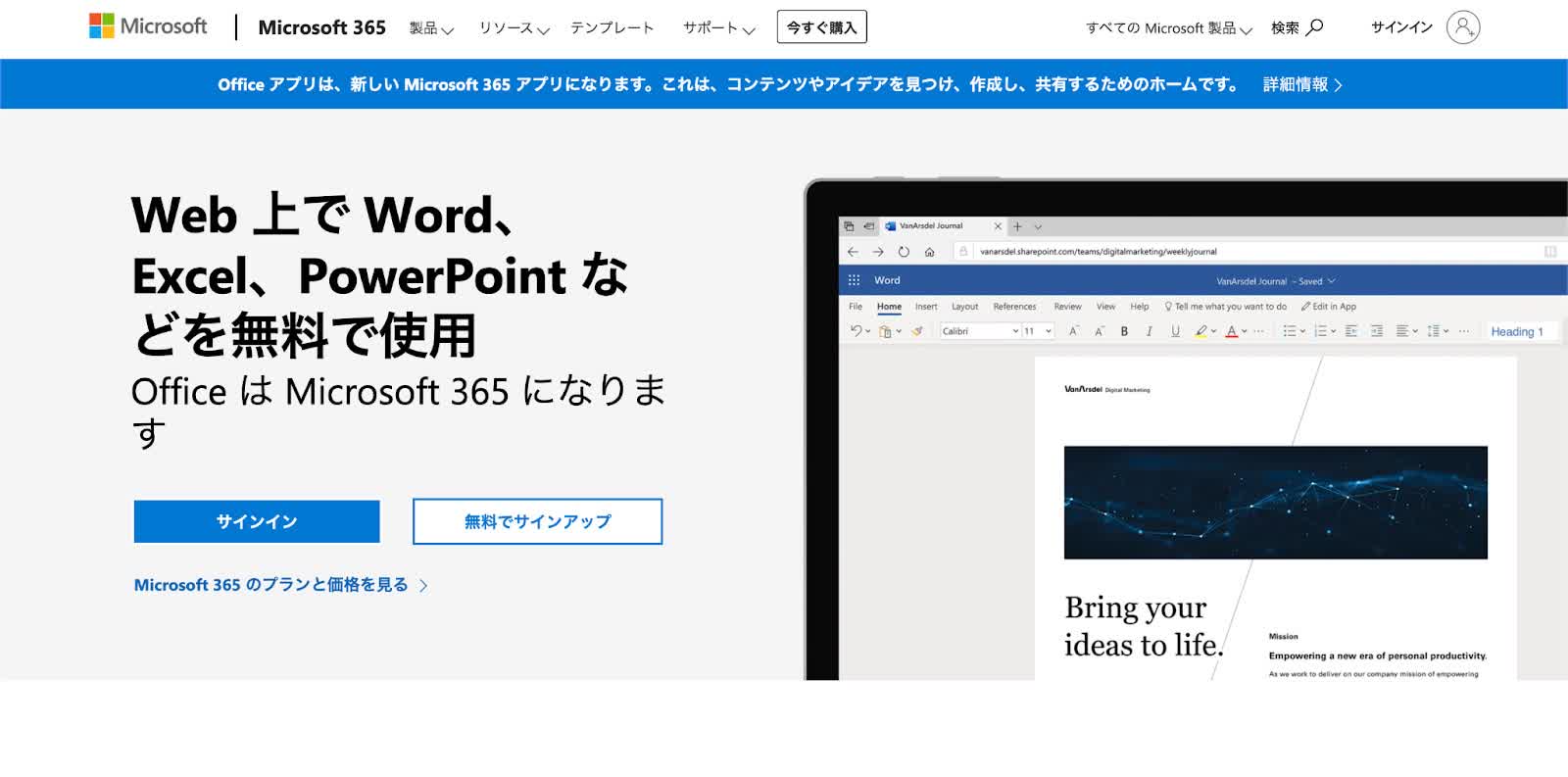This screenshot has width=1568, height=777.
Task: Click the browser home icon in preview
Action: (x=929, y=252)
